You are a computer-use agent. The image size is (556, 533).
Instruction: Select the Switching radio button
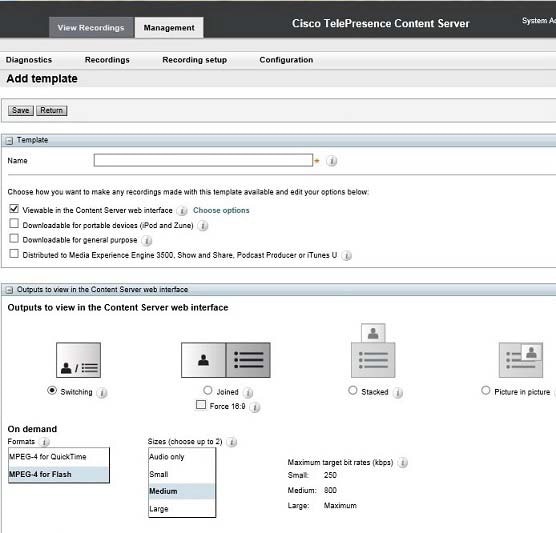[52, 390]
